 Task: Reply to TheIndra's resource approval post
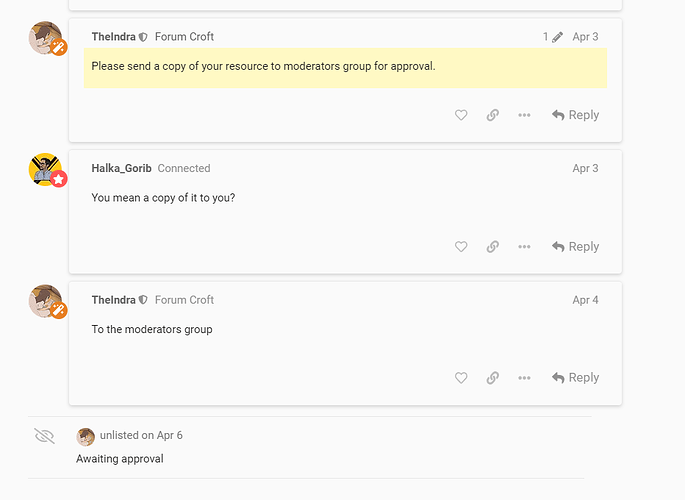(575, 115)
